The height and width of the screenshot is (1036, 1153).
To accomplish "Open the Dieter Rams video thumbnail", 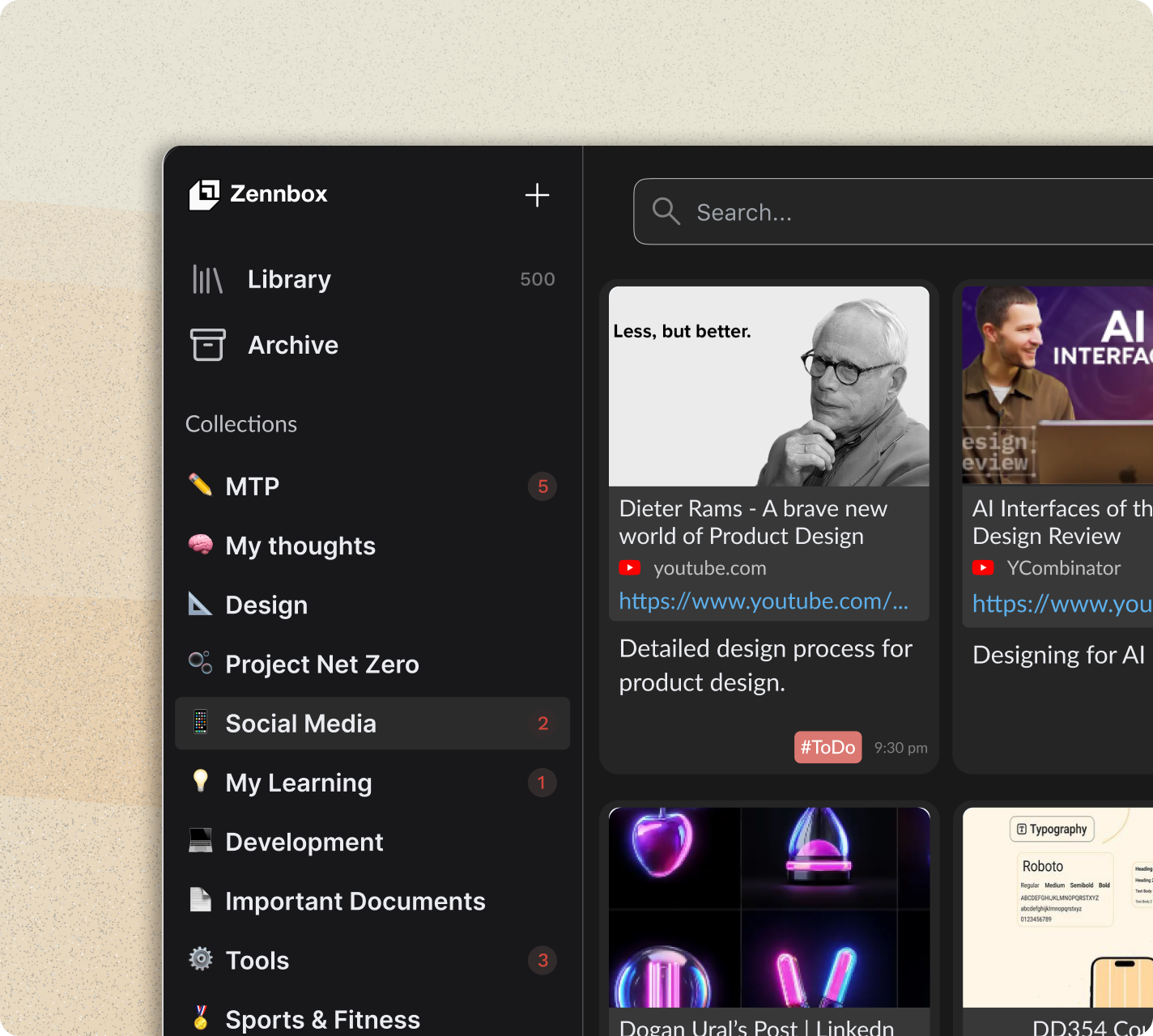I will click(x=768, y=386).
